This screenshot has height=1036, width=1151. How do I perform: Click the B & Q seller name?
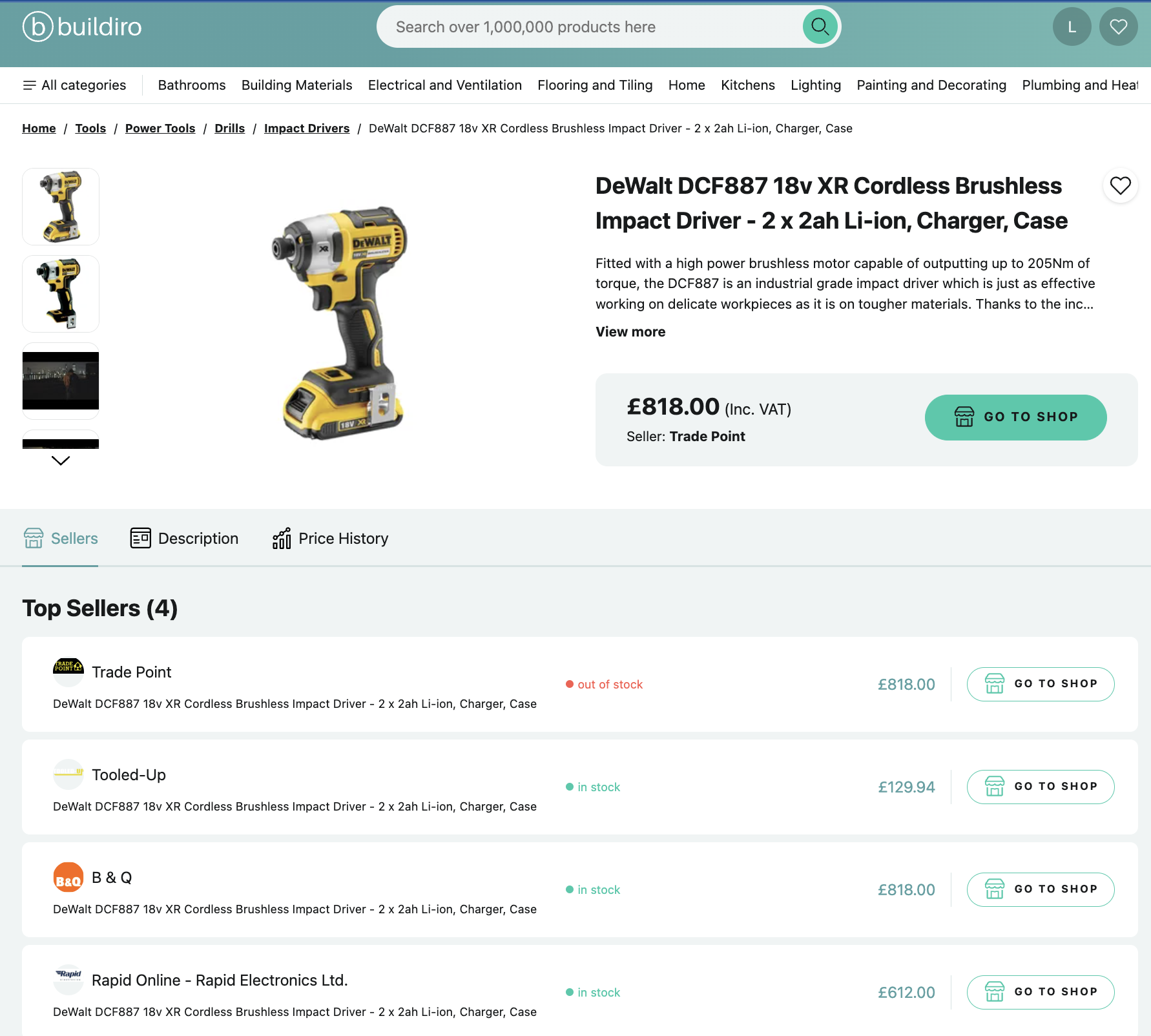(112, 878)
